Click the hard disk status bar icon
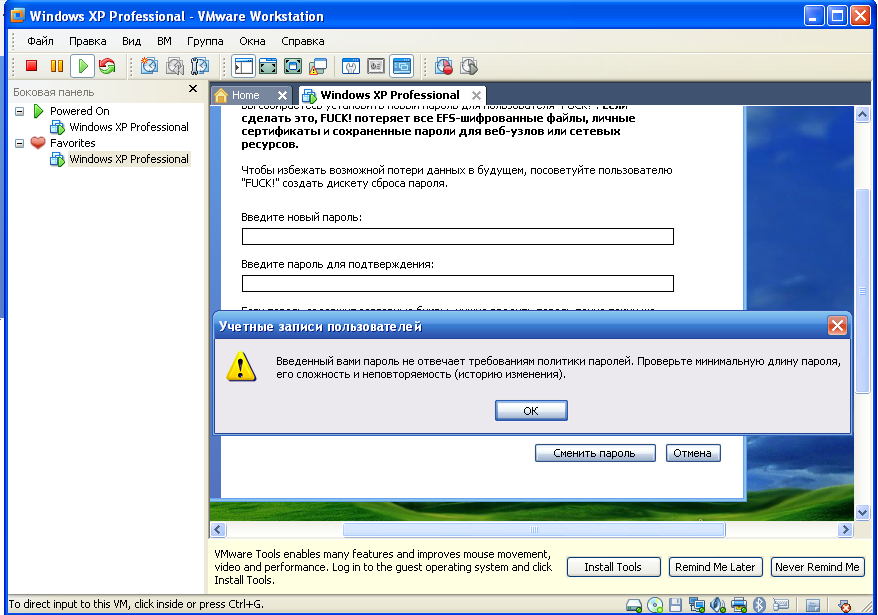 tap(633, 605)
